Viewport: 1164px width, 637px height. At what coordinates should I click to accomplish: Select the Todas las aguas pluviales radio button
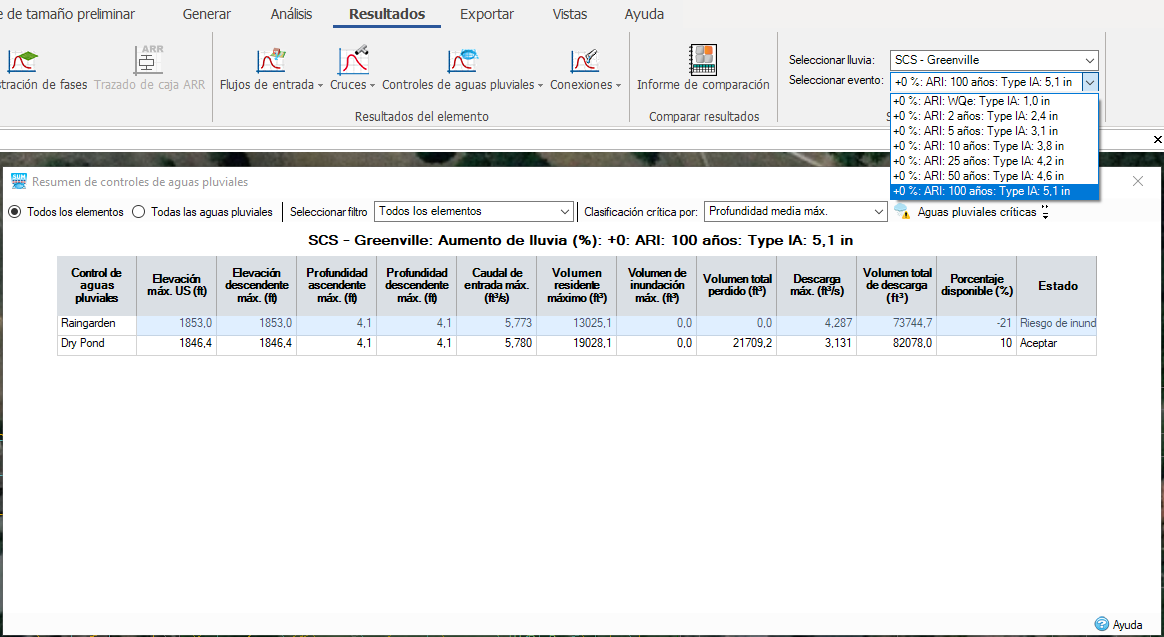138,212
